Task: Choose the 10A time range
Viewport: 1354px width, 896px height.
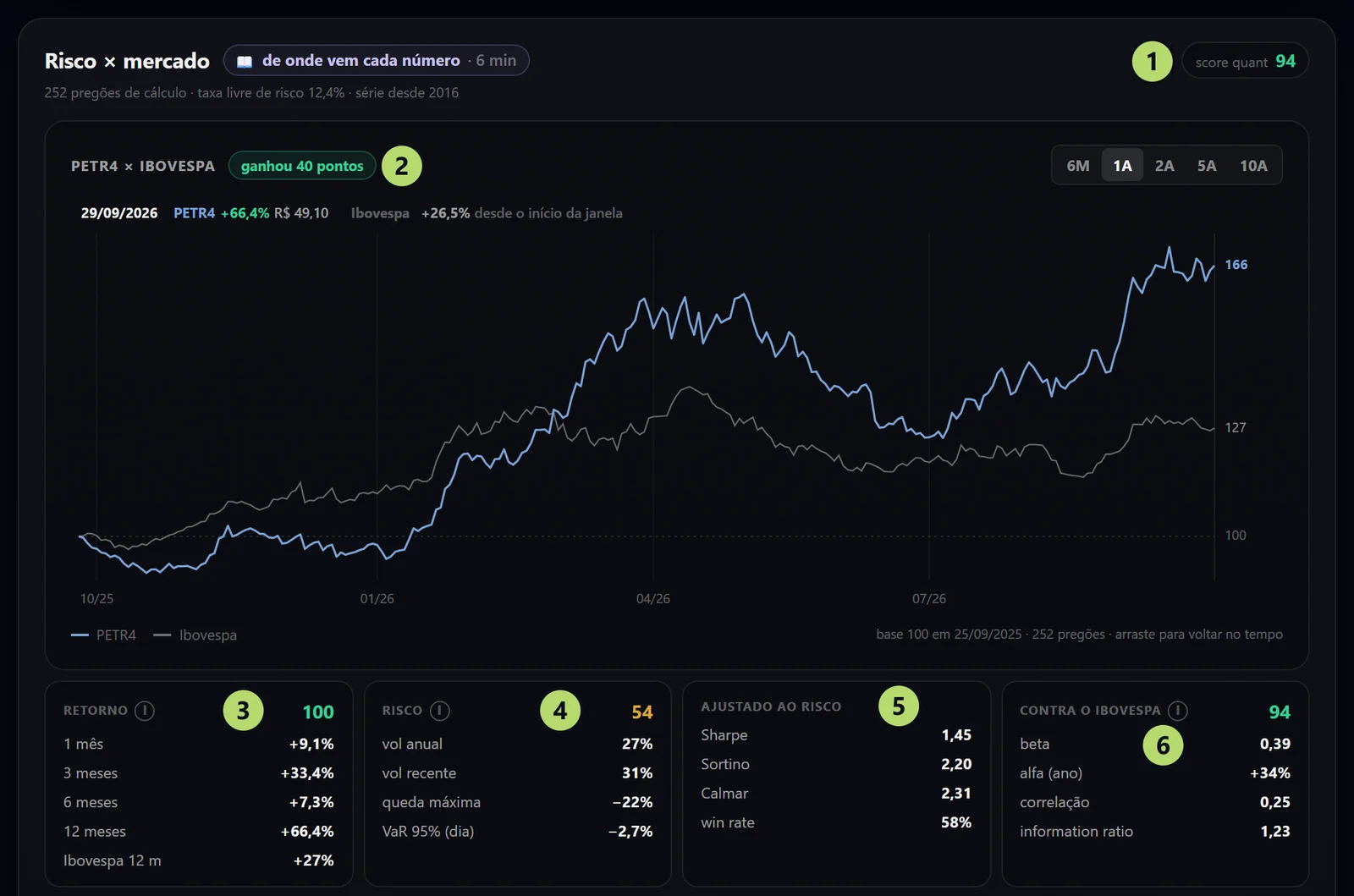Action: click(1253, 166)
